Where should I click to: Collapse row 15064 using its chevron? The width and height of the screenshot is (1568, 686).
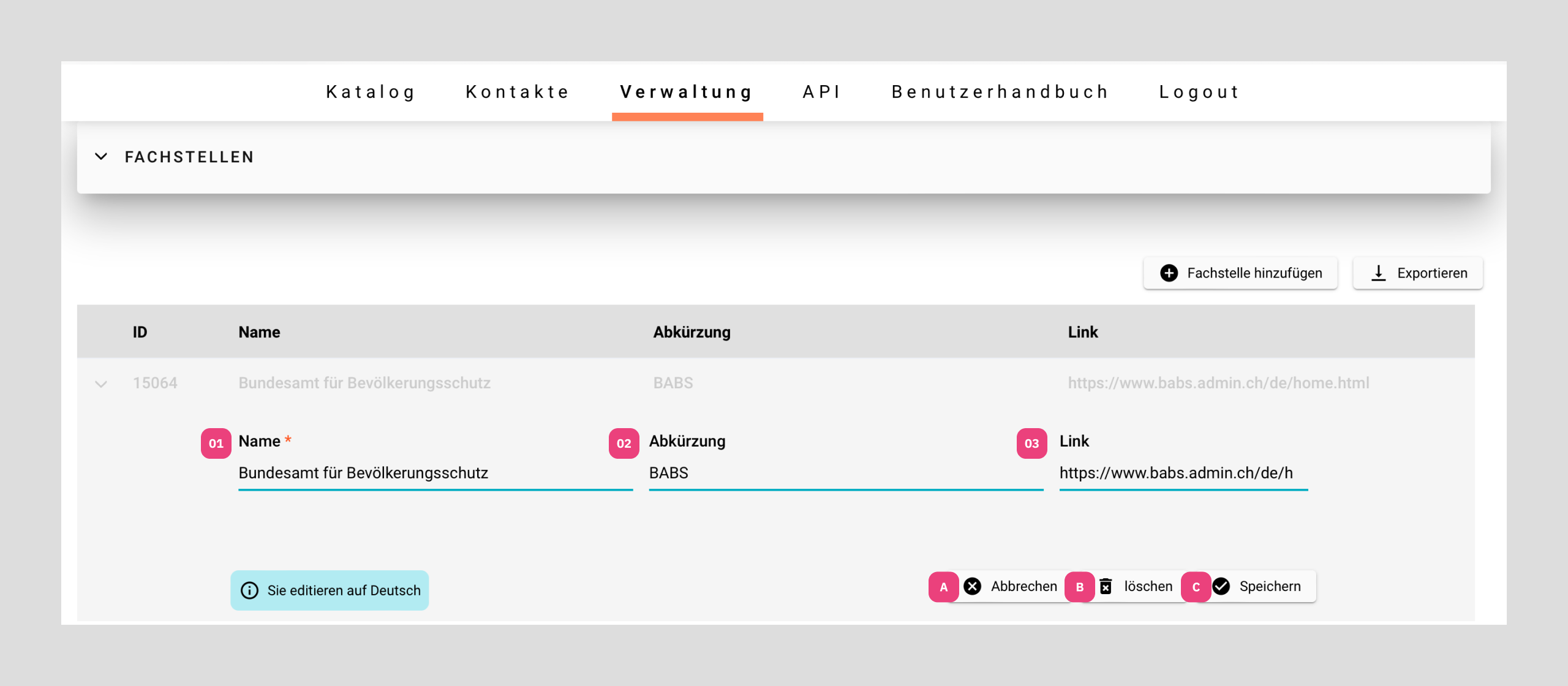click(x=101, y=384)
